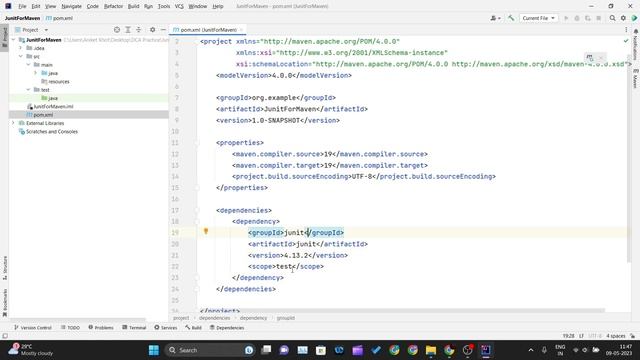The height and width of the screenshot is (360, 640).
Task: Select the green java folder under test
Action: pos(49,98)
